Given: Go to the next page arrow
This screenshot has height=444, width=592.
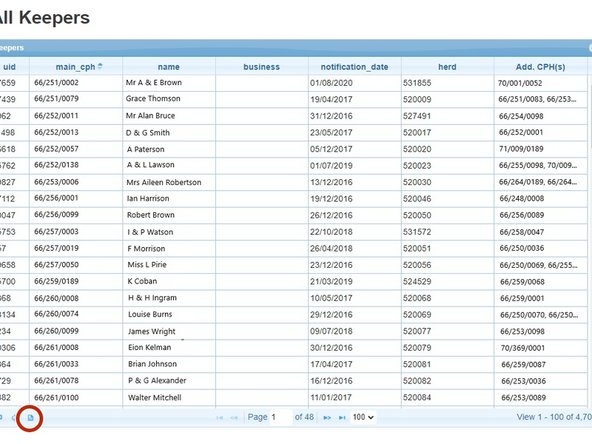Looking at the screenshot, I should 327,418.
